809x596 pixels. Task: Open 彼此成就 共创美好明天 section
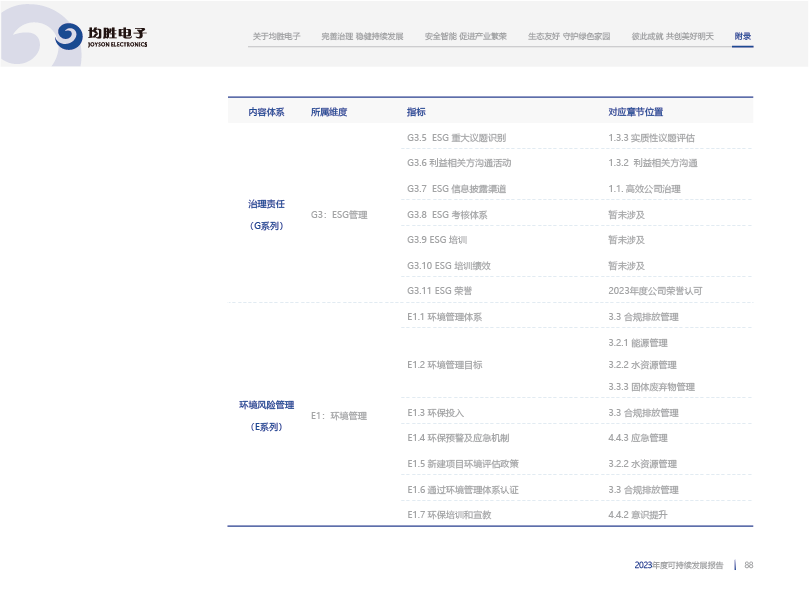(x=672, y=36)
